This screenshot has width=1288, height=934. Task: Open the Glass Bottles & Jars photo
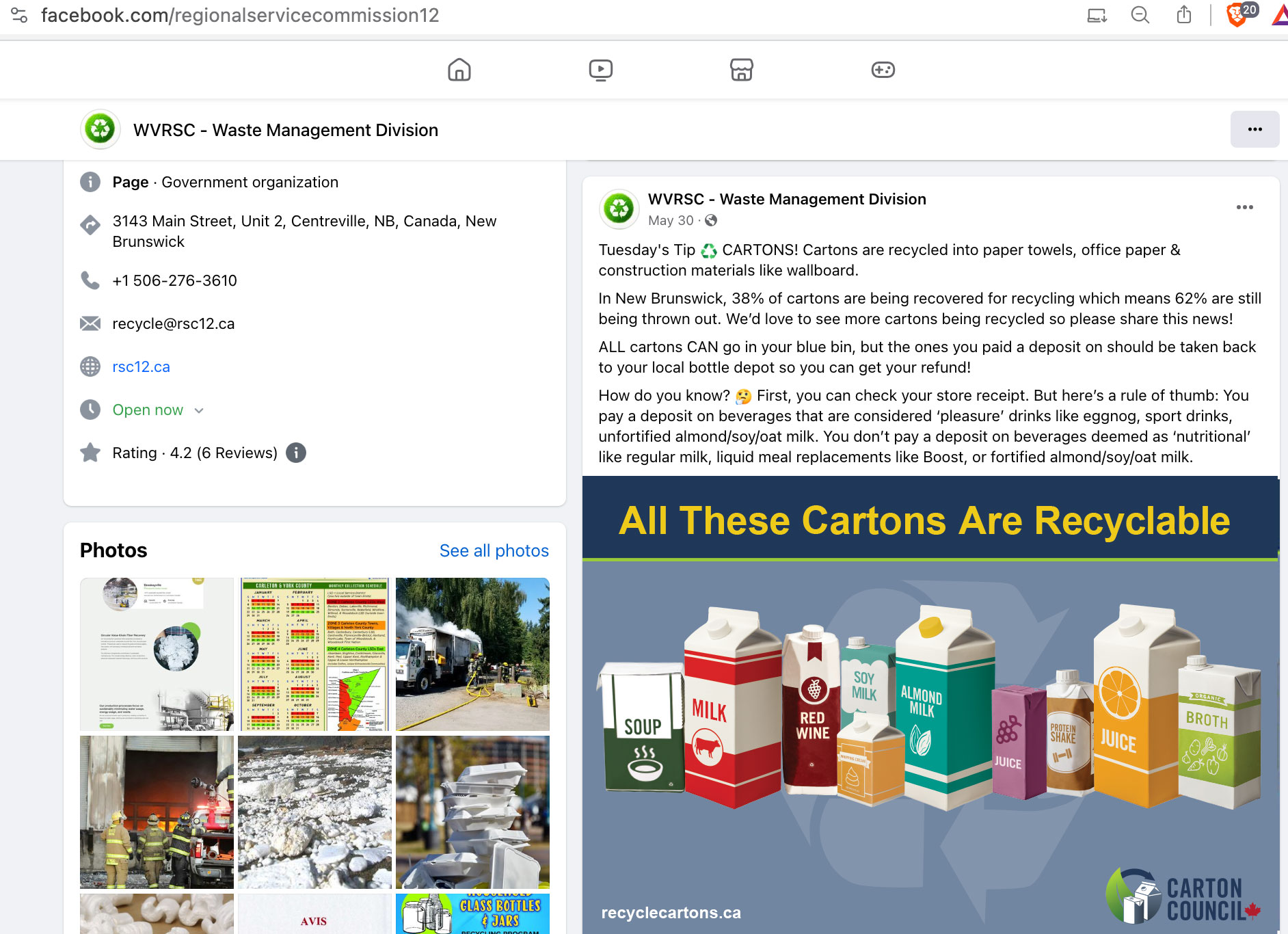tap(472, 913)
